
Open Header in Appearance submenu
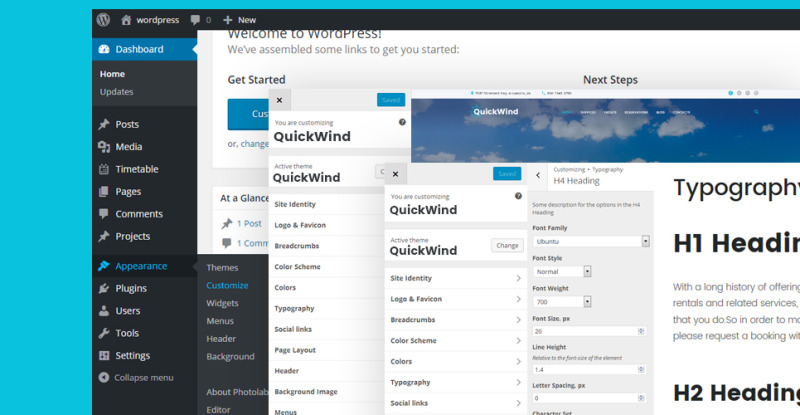click(221, 339)
